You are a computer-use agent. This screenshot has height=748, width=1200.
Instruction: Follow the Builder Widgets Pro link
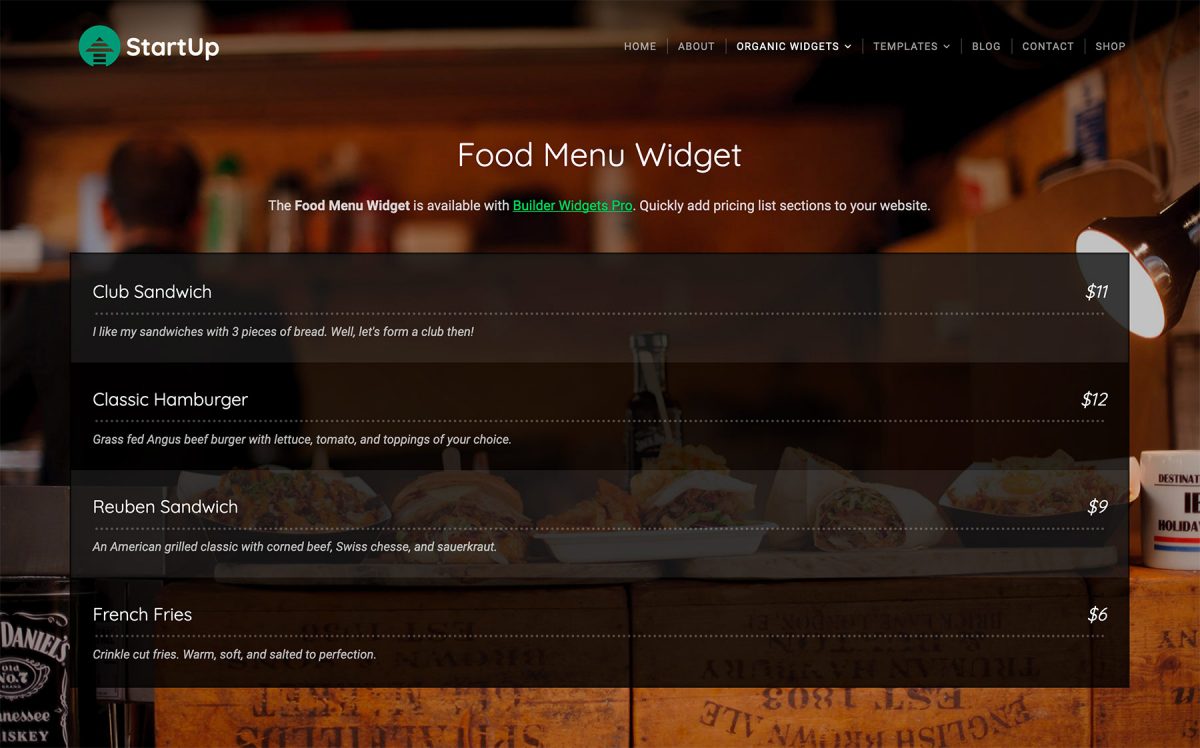(572, 205)
